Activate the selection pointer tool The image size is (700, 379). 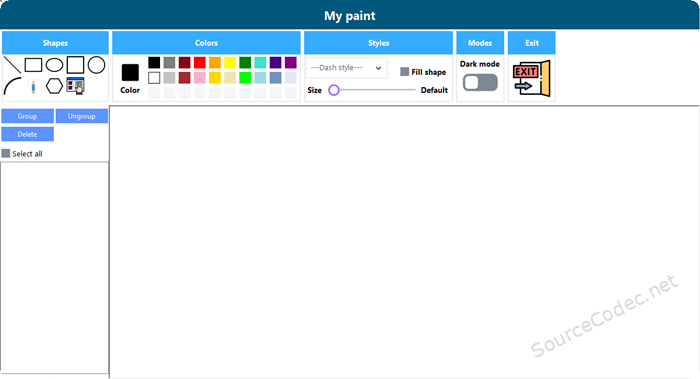tap(75, 86)
